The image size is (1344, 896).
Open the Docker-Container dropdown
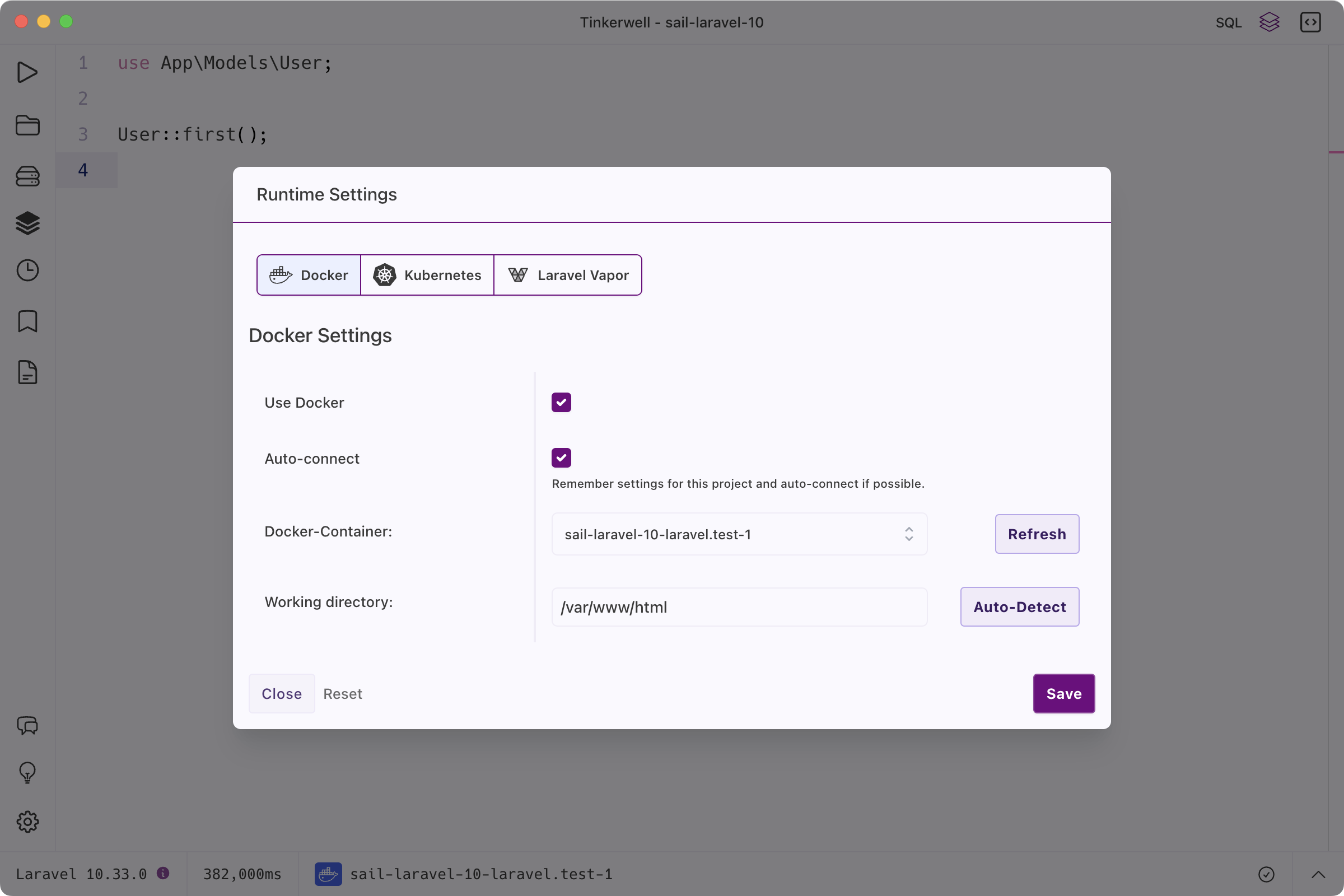(x=739, y=534)
